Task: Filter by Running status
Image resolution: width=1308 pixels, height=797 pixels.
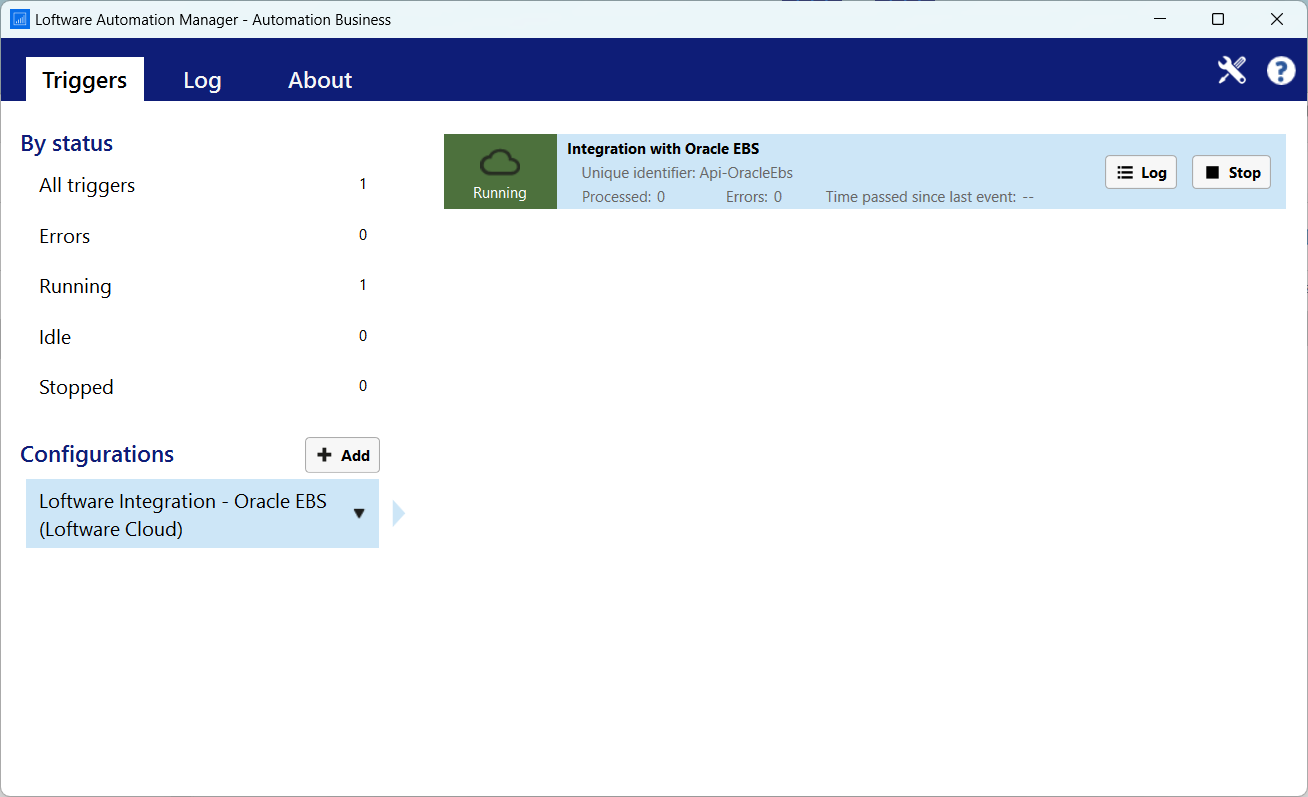Action: click(202, 286)
